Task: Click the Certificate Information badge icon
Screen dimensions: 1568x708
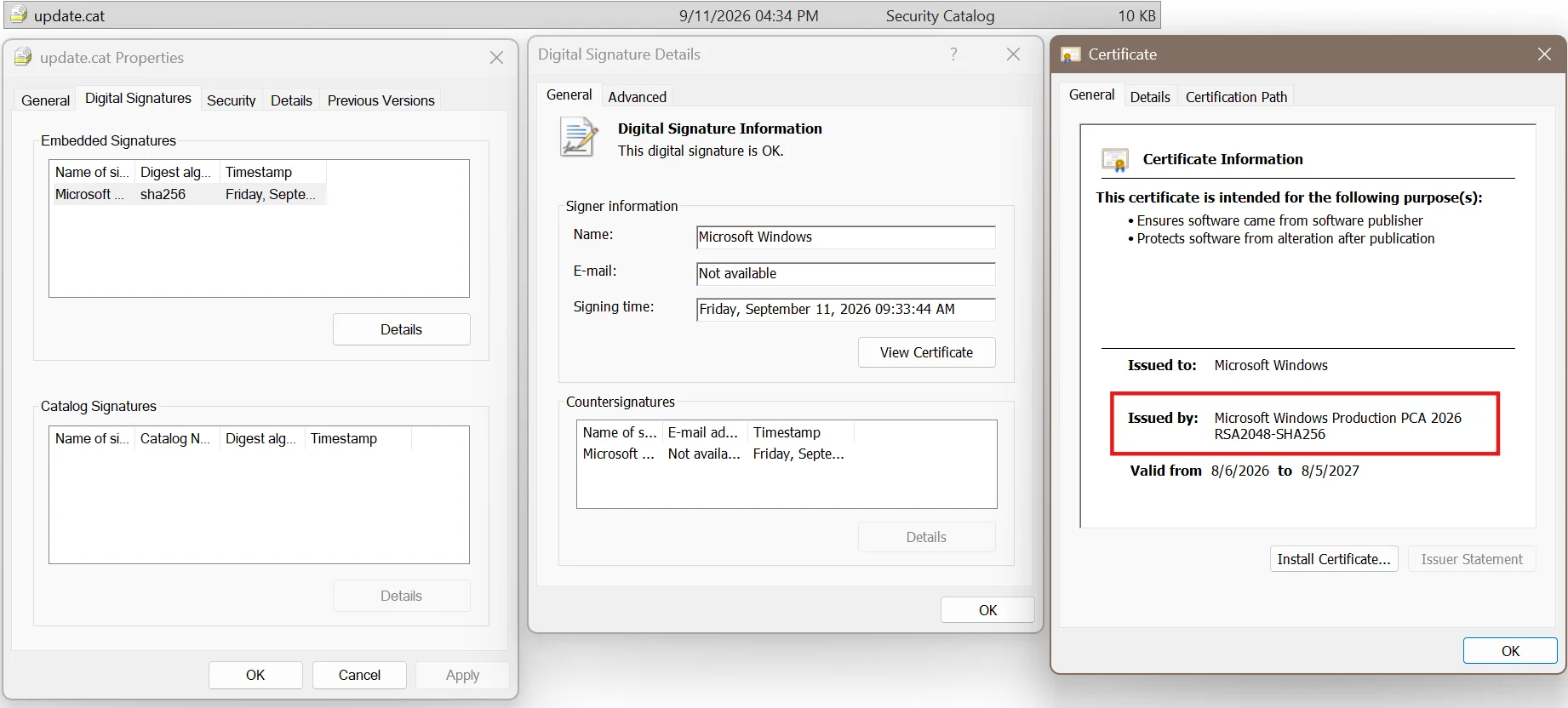Action: [1114, 159]
